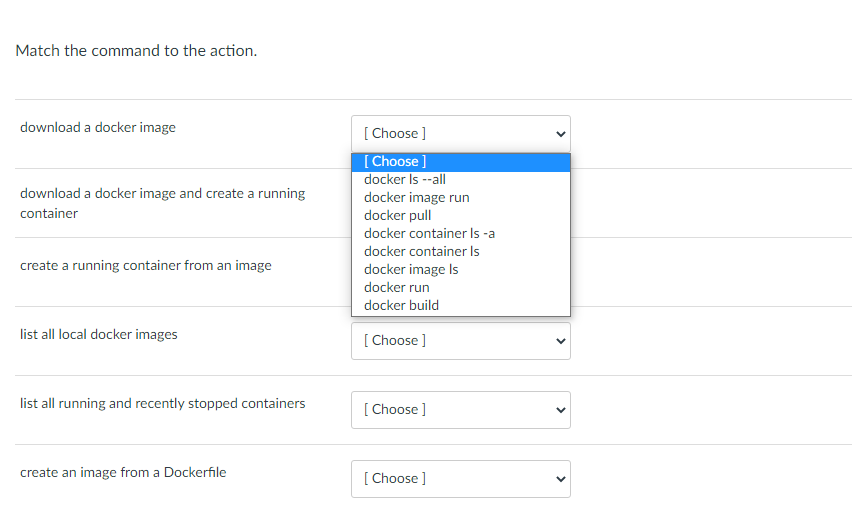Click the first row's "download a docker image" label
The width and height of the screenshot is (866, 526).
point(98,127)
